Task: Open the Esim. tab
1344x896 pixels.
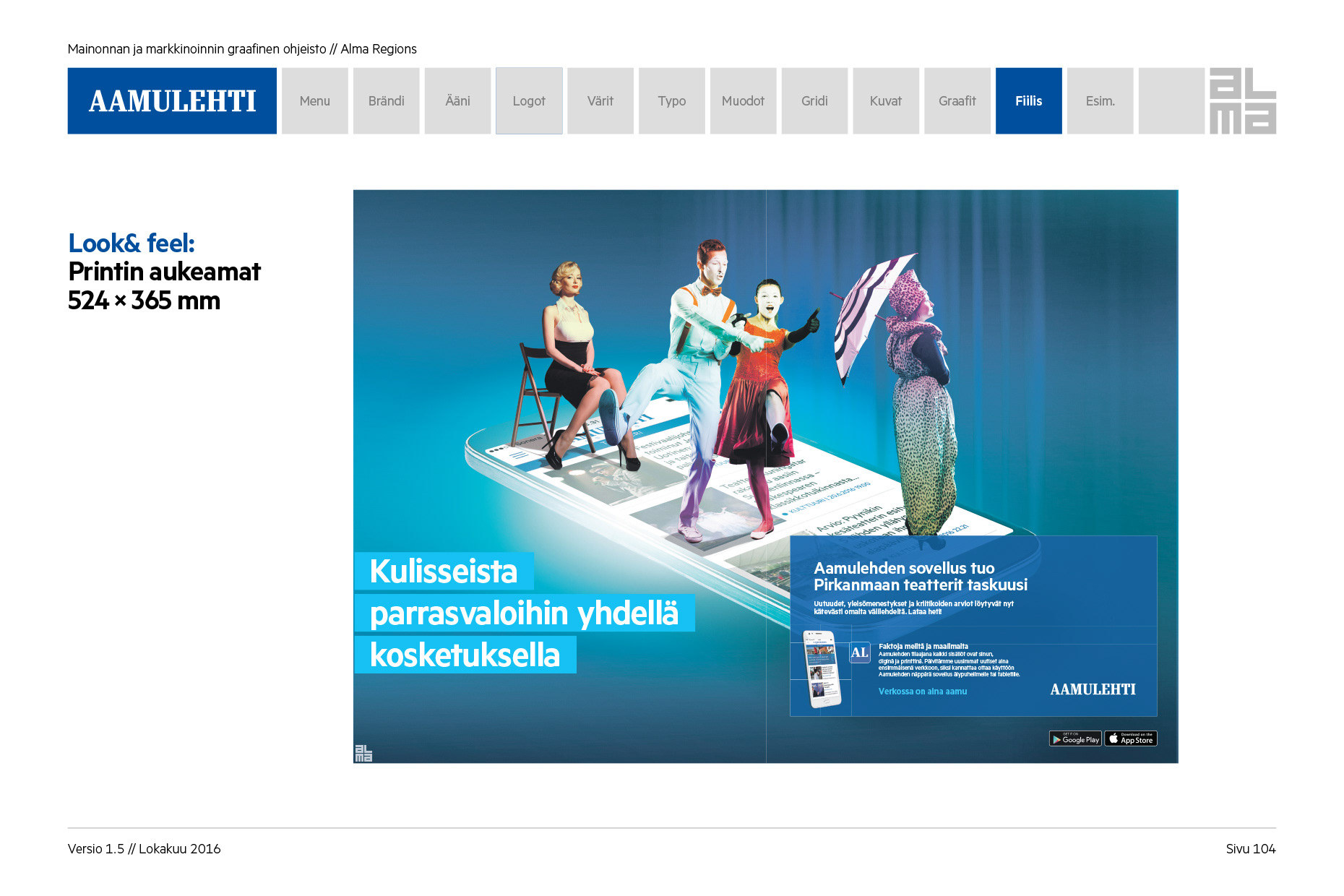Action: click(x=1100, y=101)
